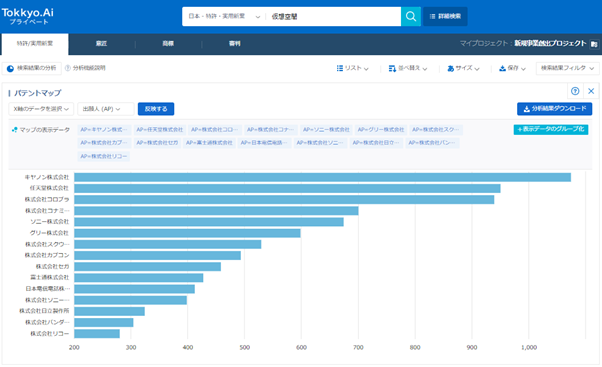The height and width of the screenshot is (367, 602).
Task: Select the AP=株式会社日立 data tag
Action: click(x=376, y=143)
